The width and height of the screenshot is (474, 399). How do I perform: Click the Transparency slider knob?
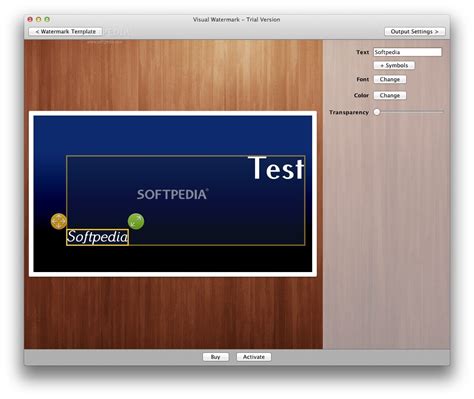(377, 112)
